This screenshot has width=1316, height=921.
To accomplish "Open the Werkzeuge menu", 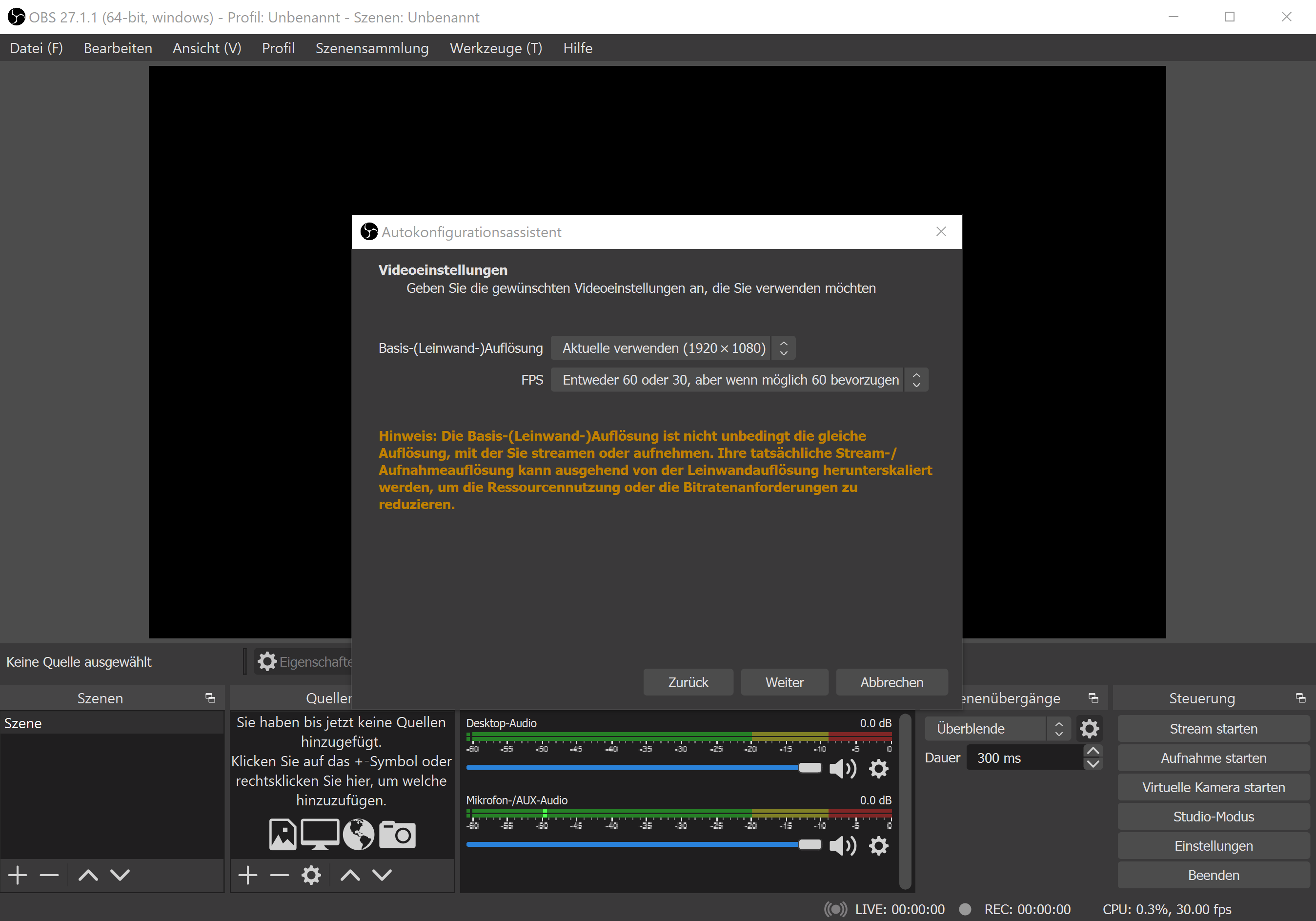I will pyautogui.click(x=495, y=48).
